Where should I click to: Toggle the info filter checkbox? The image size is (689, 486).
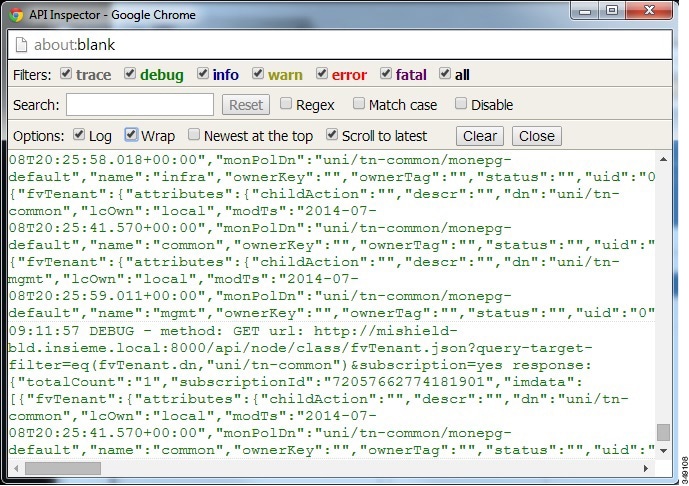pyautogui.click(x=203, y=73)
